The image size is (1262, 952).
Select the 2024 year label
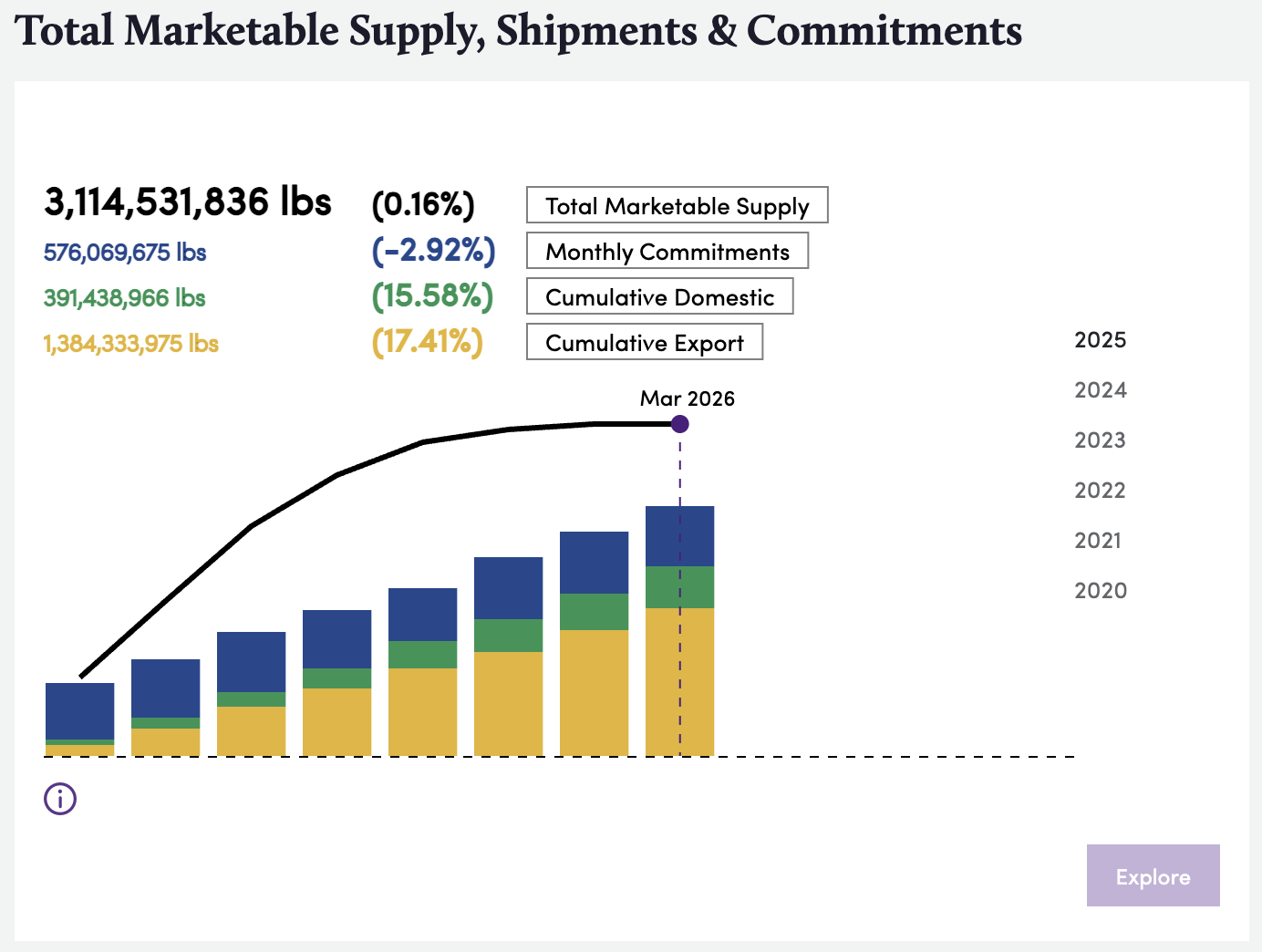(1099, 389)
